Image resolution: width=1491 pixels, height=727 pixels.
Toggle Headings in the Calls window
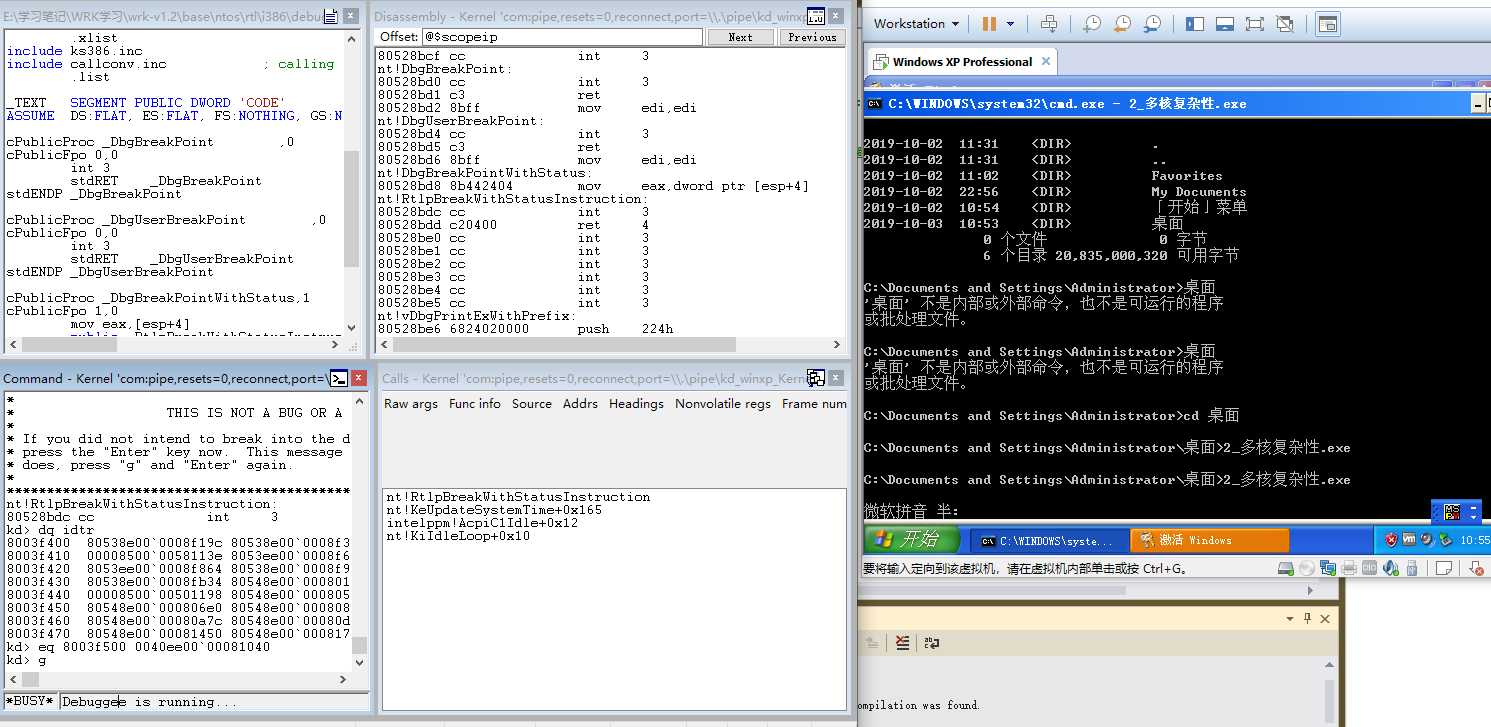click(636, 404)
